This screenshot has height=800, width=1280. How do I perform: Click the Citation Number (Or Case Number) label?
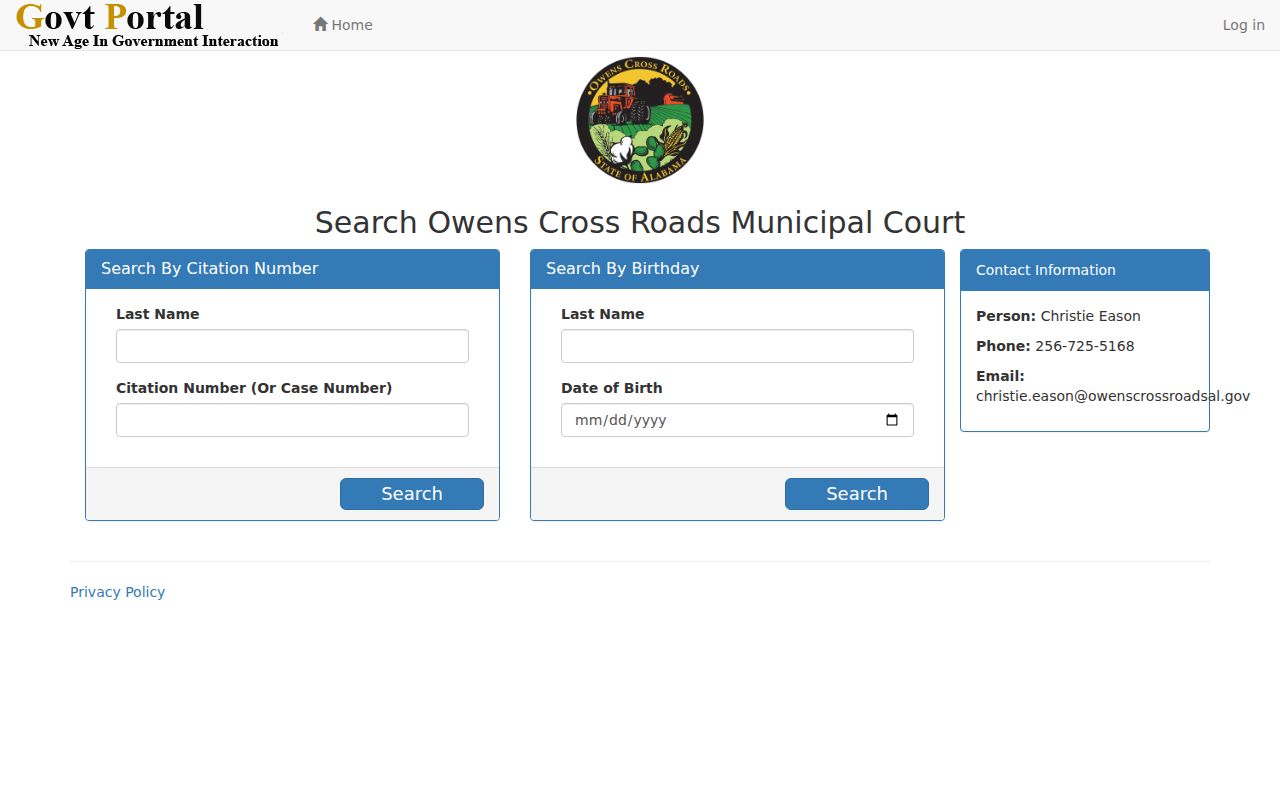254,388
